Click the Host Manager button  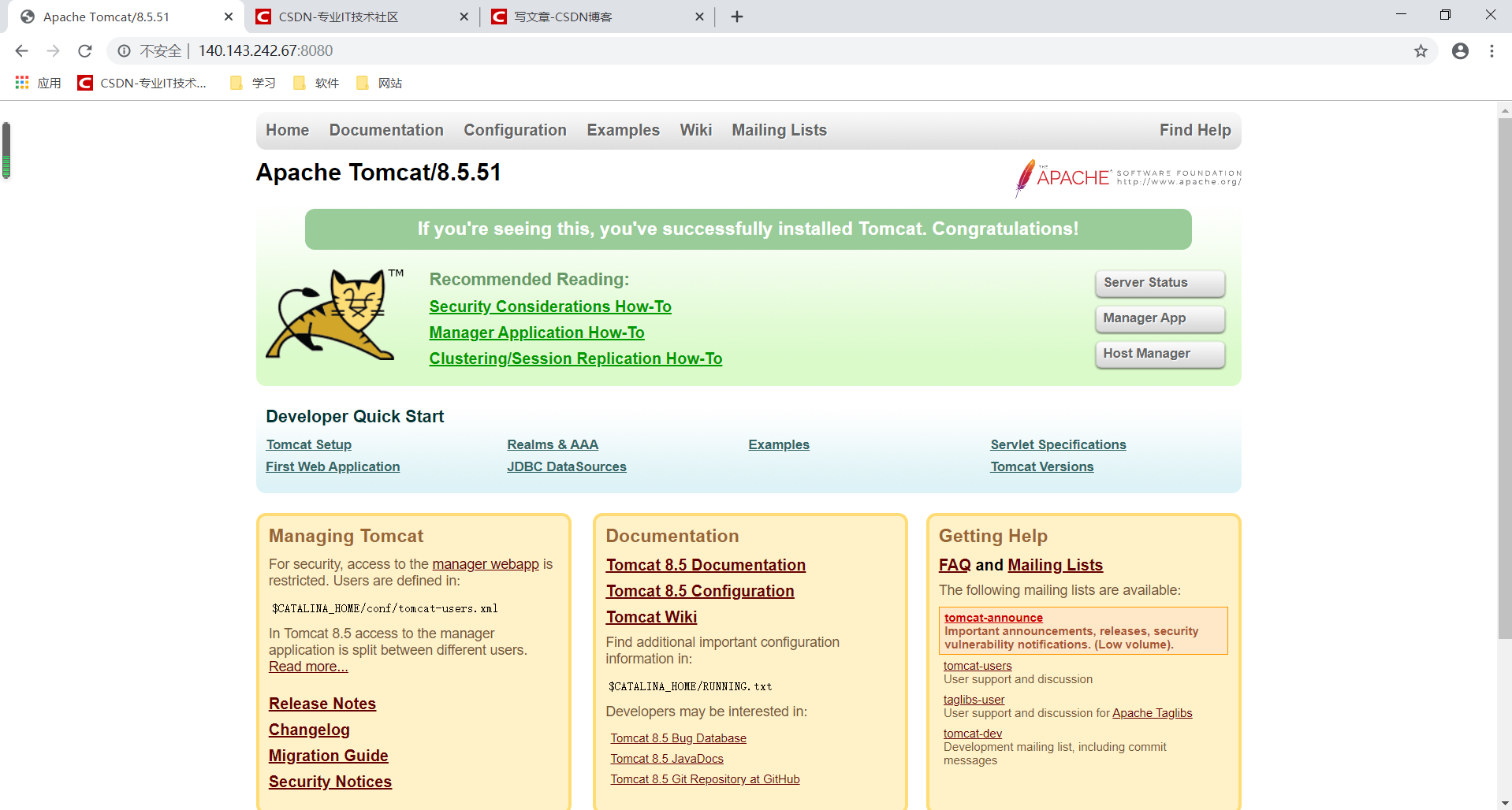(x=1160, y=354)
